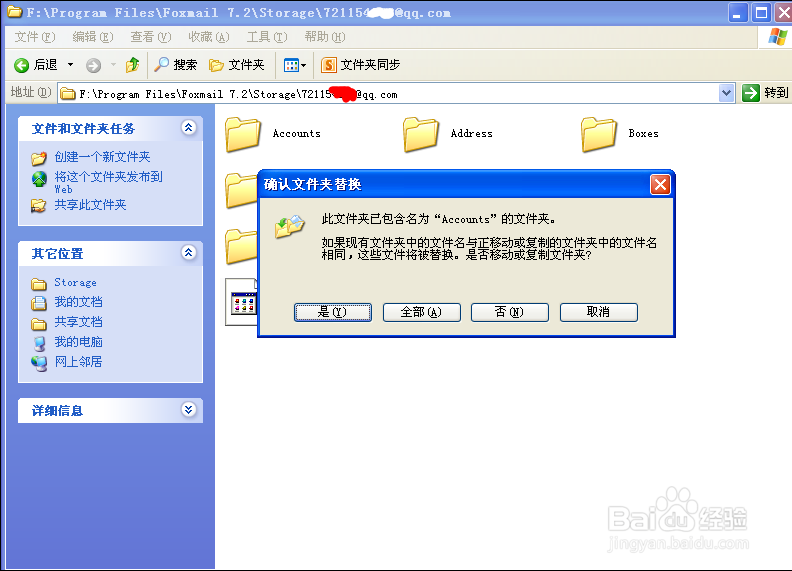Toggle the Folders (文件夹) pane button
792x571 pixels.
236,65
